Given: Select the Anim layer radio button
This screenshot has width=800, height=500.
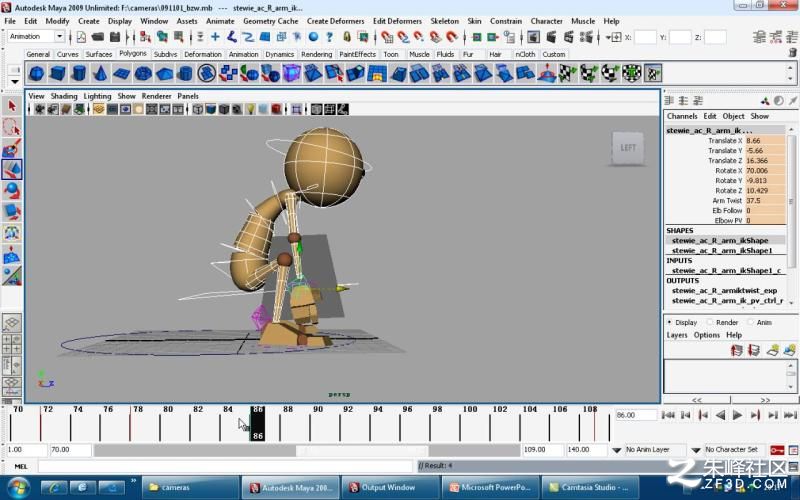Looking at the screenshot, I should click(750, 322).
